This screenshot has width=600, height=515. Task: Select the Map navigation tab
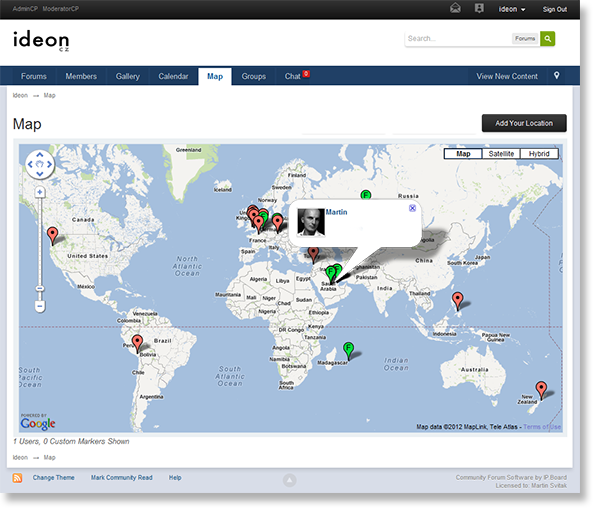point(215,76)
